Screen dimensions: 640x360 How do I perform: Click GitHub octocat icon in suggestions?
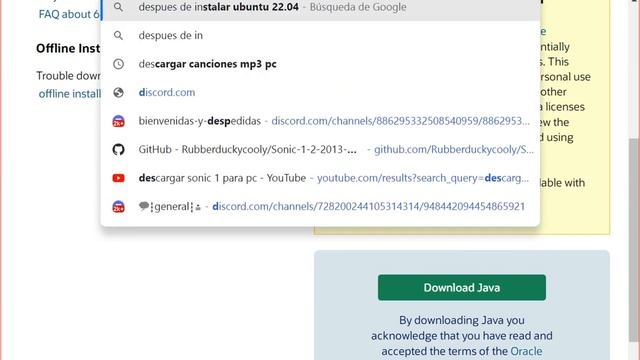(x=118, y=149)
